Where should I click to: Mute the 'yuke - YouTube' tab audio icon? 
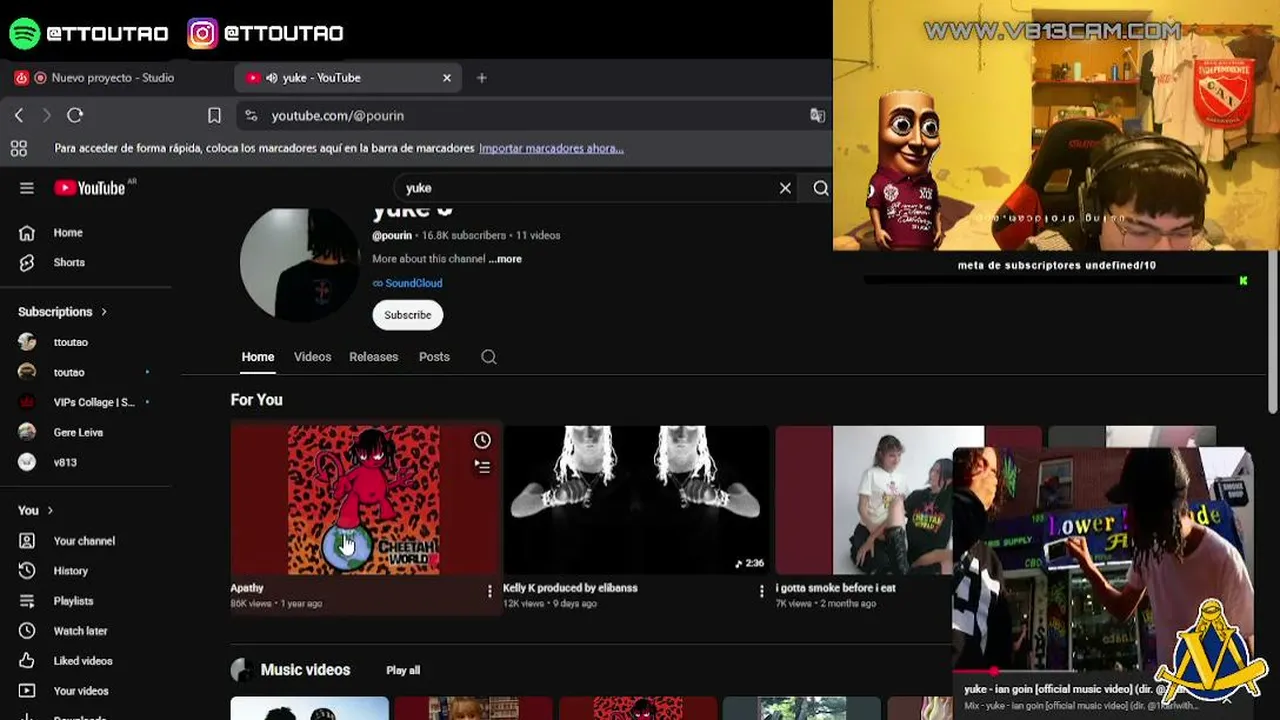(x=272, y=78)
